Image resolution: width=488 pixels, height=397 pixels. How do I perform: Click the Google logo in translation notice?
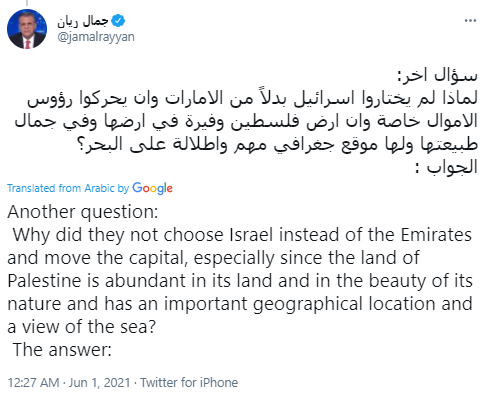[x=152, y=188]
